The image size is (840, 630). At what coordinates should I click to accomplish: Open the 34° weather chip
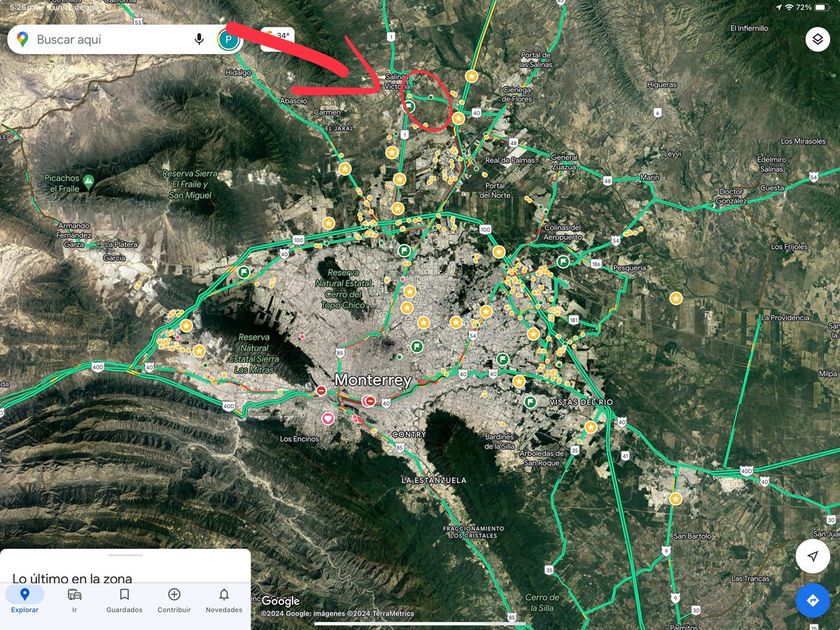[277, 36]
